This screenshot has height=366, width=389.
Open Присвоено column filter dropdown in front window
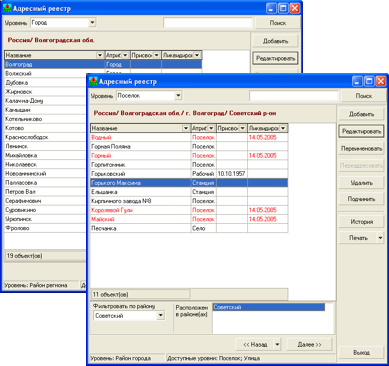click(x=242, y=128)
